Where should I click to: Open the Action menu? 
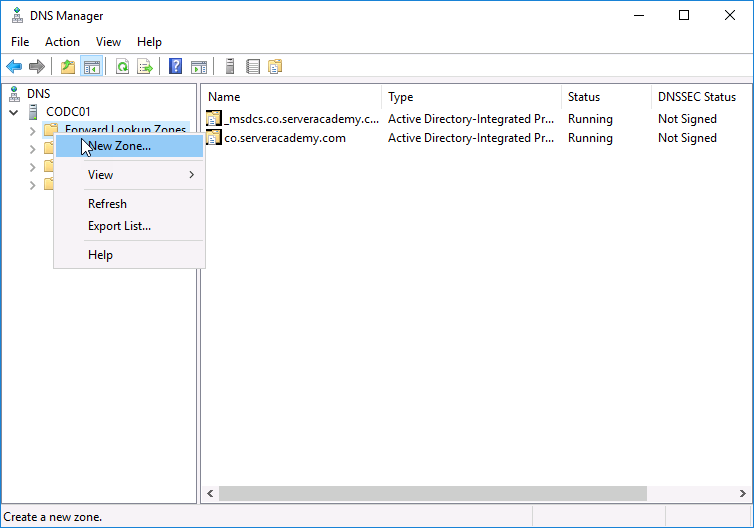tap(62, 42)
